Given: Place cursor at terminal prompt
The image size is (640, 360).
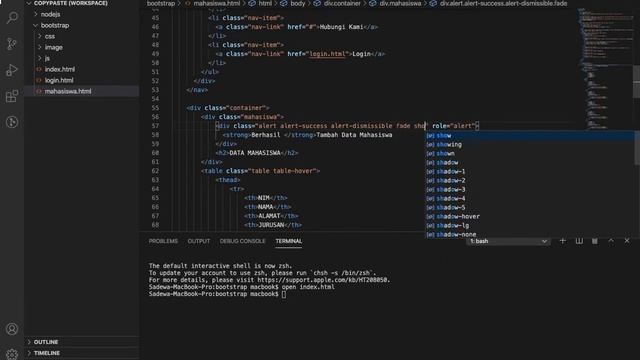Looking at the screenshot, I should tap(284, 294).
